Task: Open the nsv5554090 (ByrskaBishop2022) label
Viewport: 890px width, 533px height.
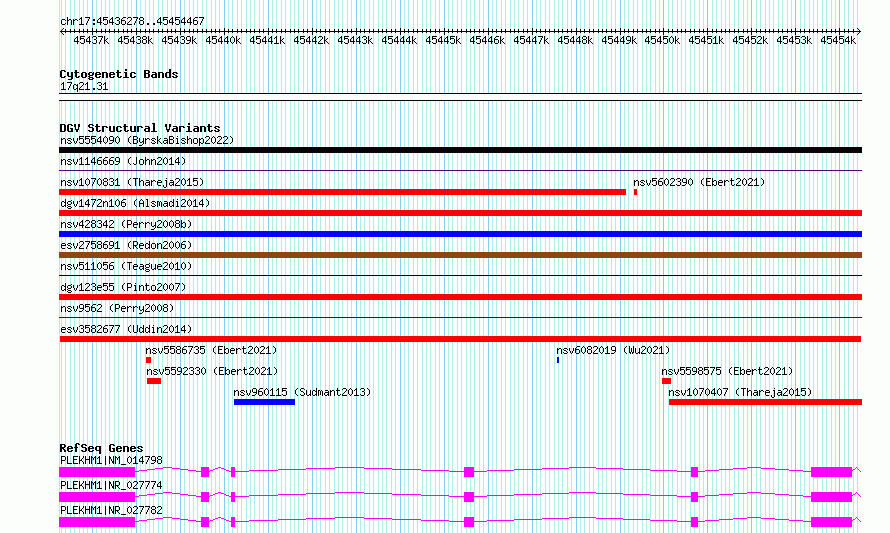Action: click(x=147, y=140)
